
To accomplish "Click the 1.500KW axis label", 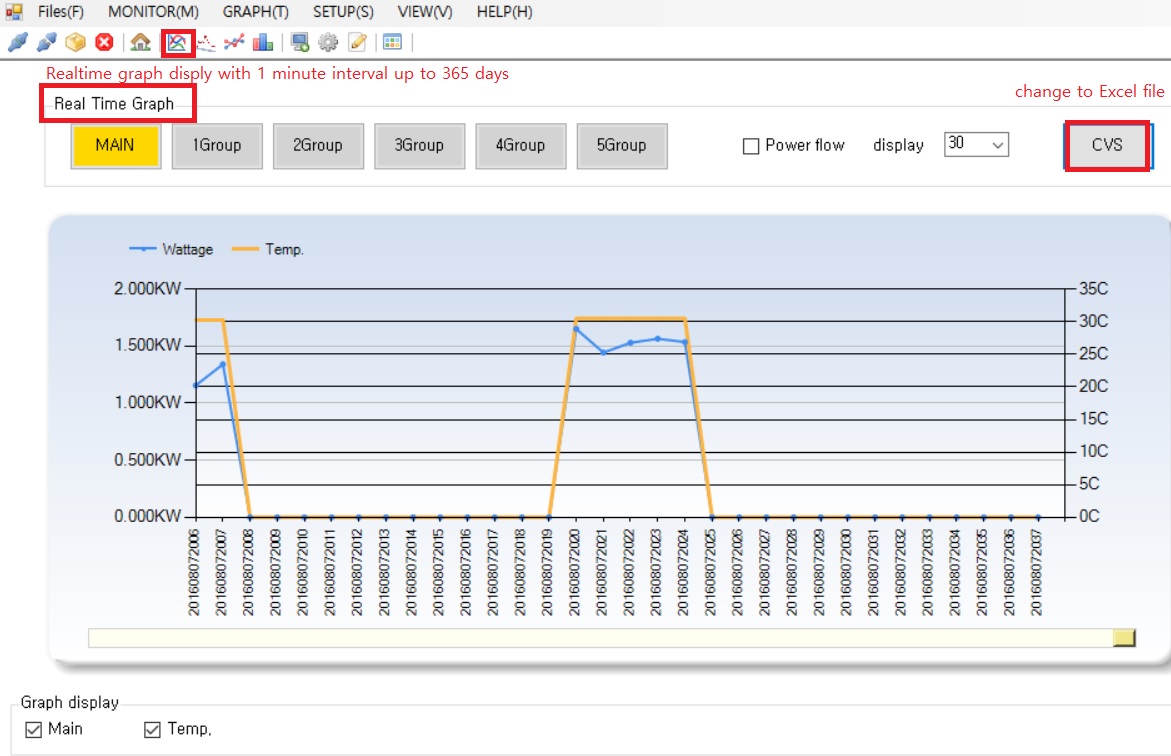I will pos(147,345).
